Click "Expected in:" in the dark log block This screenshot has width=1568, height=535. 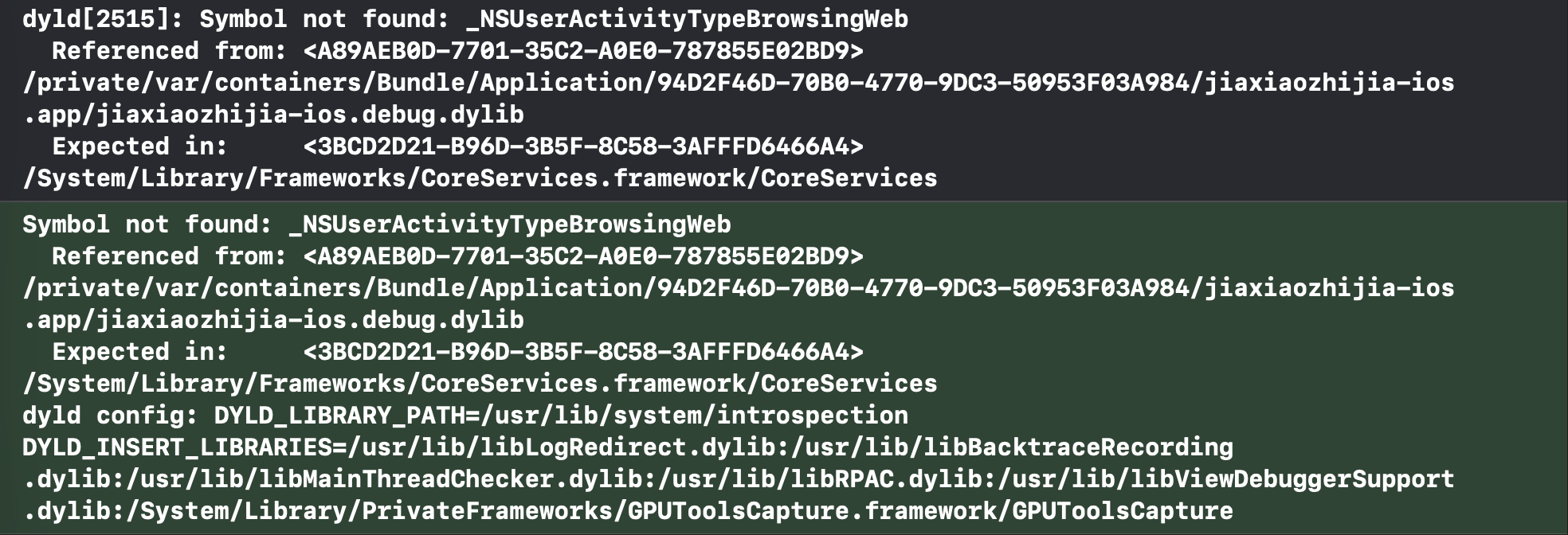[139, 146]
